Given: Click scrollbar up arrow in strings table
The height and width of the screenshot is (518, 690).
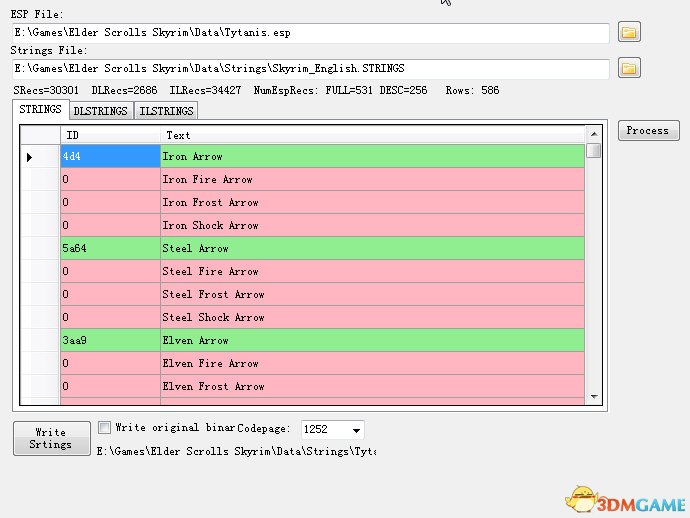Looking at the screenshot, I should (594, 134).
